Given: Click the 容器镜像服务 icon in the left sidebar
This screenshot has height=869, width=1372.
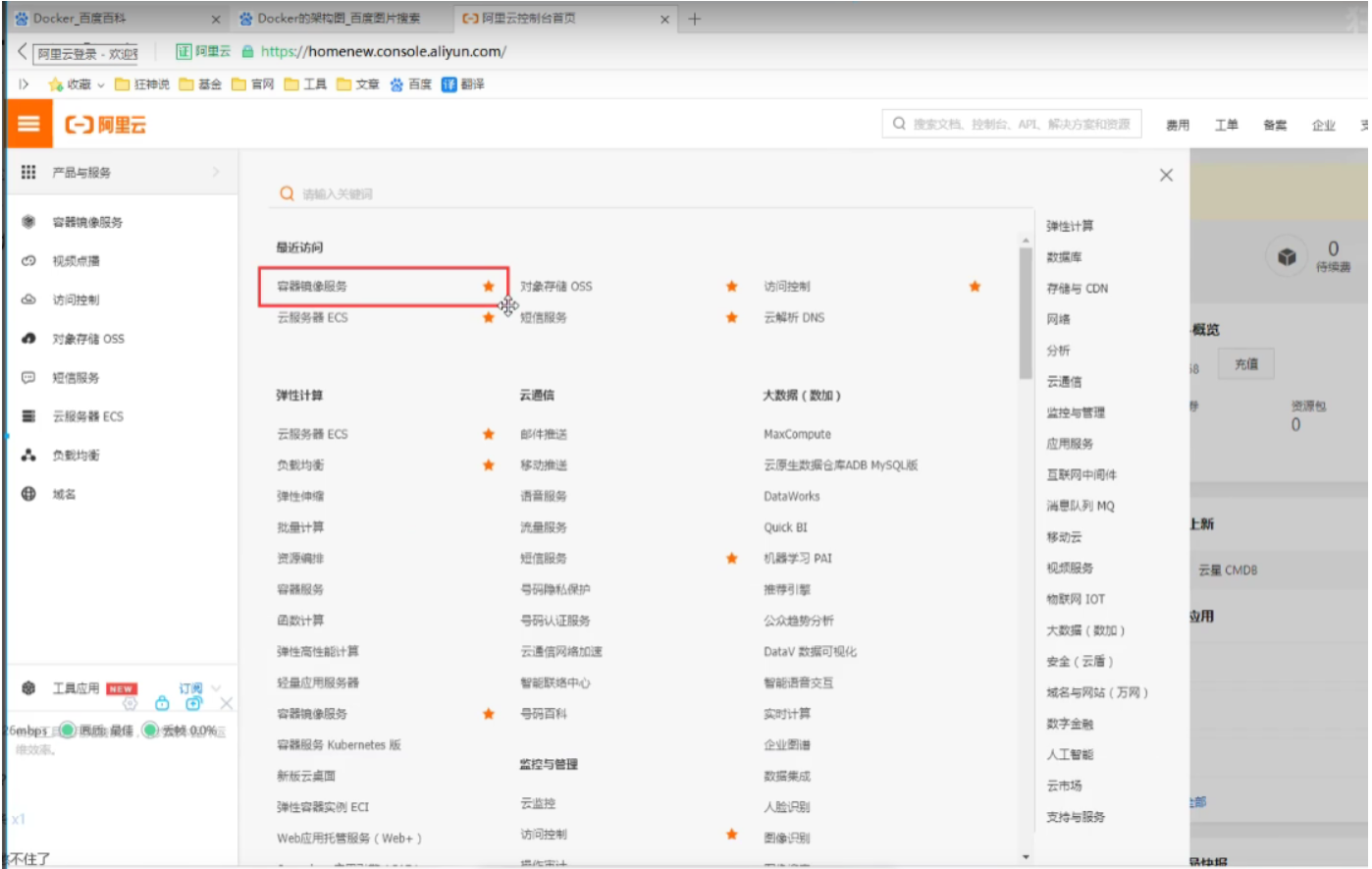Looking at the screenshot, I should pyautogui.click(x=28, y=222).
